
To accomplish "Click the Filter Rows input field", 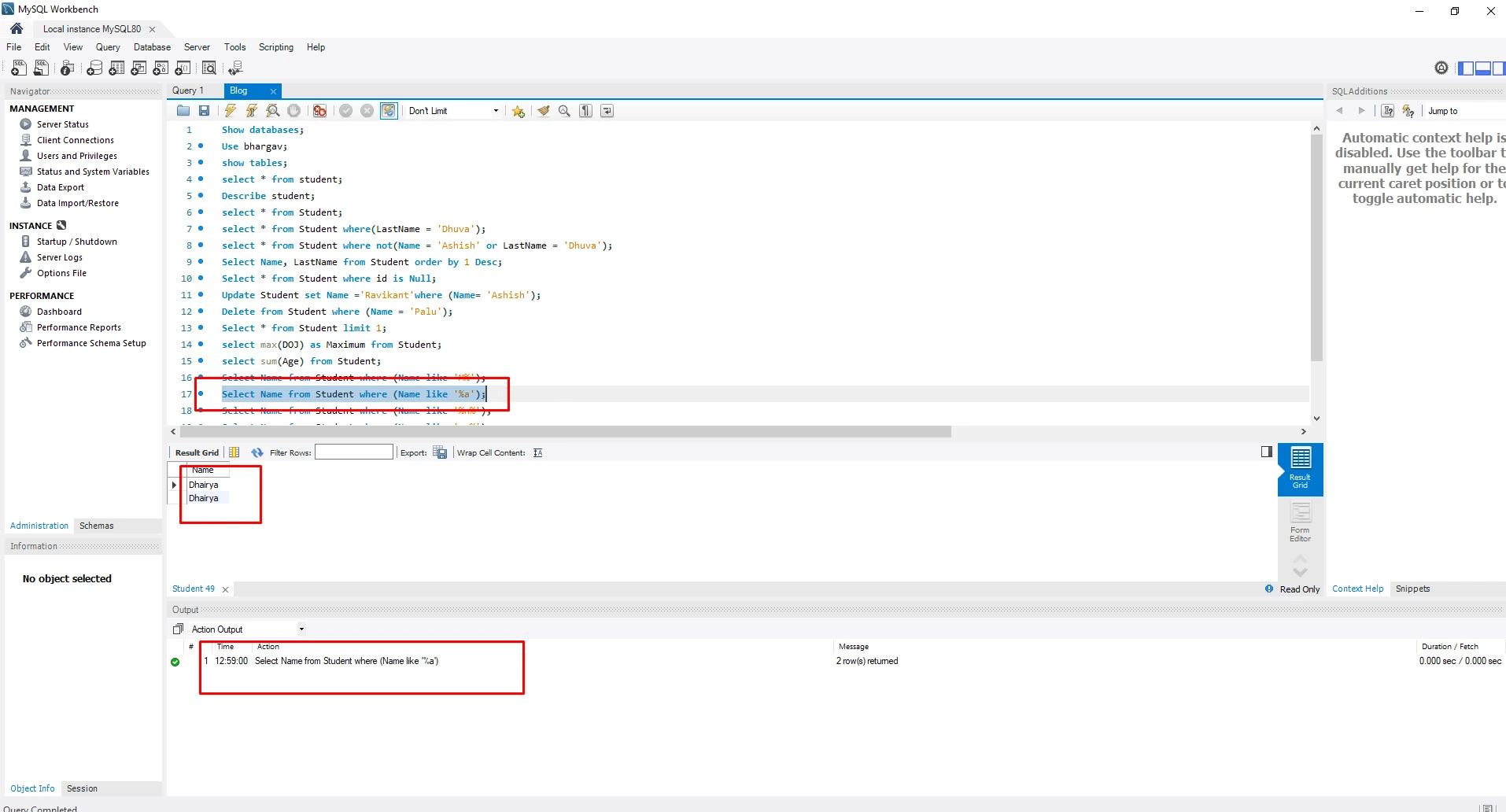I will [353, 452].
